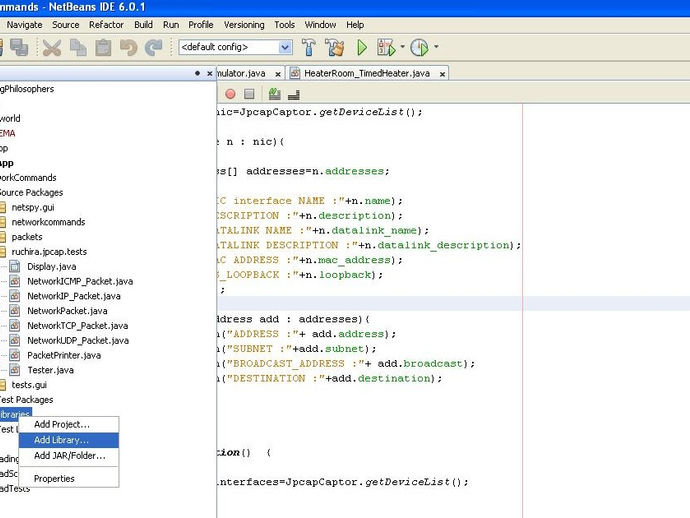Select NetworkUDP_Packet.java file
The height and width of the screenshot is (518, 690).
point(78,341)
